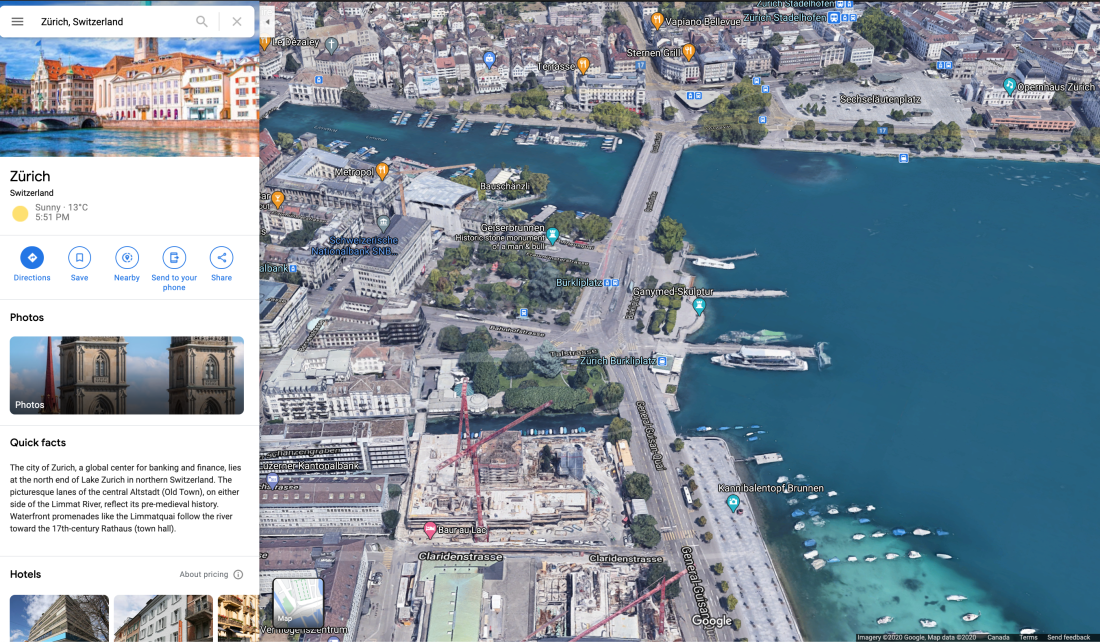Viewport: 1100px width, 642px height.
Task: Click the Photos section heading
Action: (27, 317)
